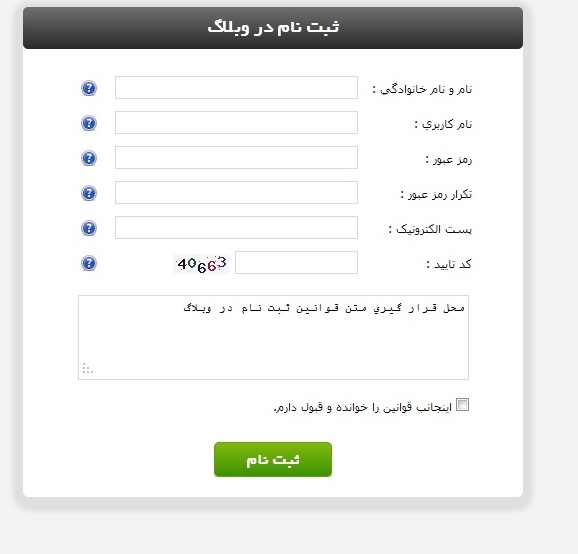Click help icon beside full name field
Viewport: 578px width, 554px height.
tap(89, 88)
